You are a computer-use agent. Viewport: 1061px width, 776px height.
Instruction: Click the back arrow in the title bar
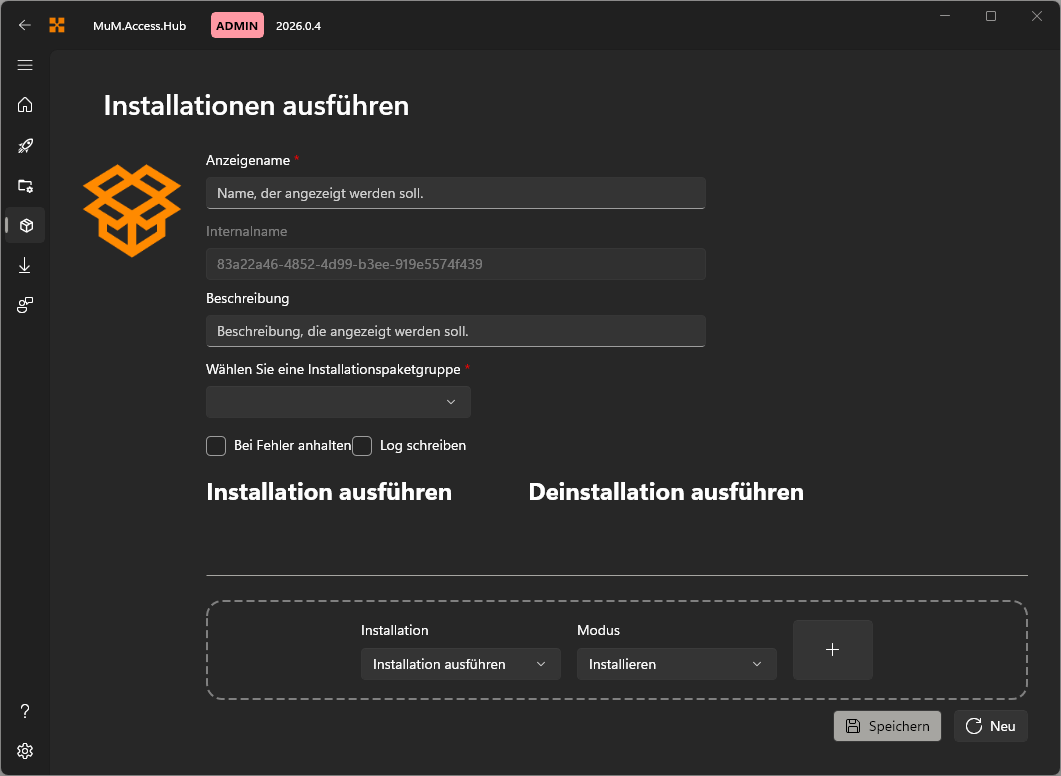point(24,24)
